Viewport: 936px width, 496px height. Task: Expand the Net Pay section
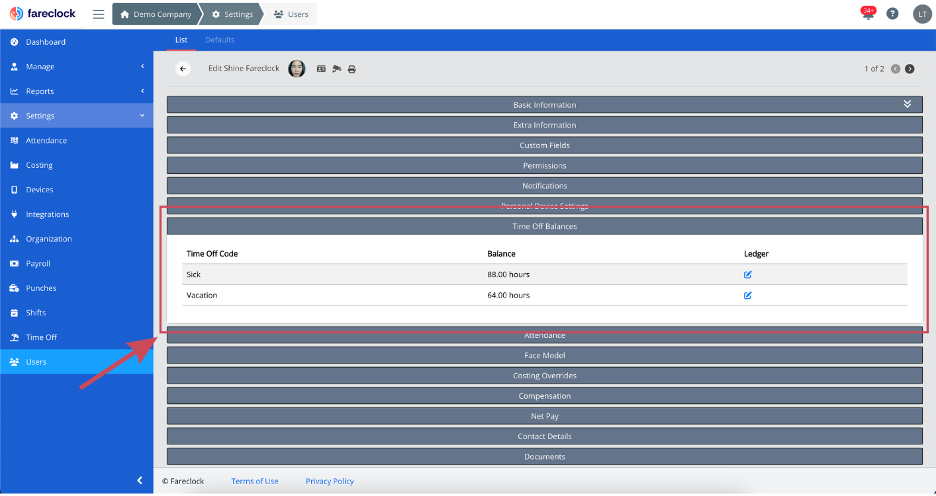(x=544, y=417)
